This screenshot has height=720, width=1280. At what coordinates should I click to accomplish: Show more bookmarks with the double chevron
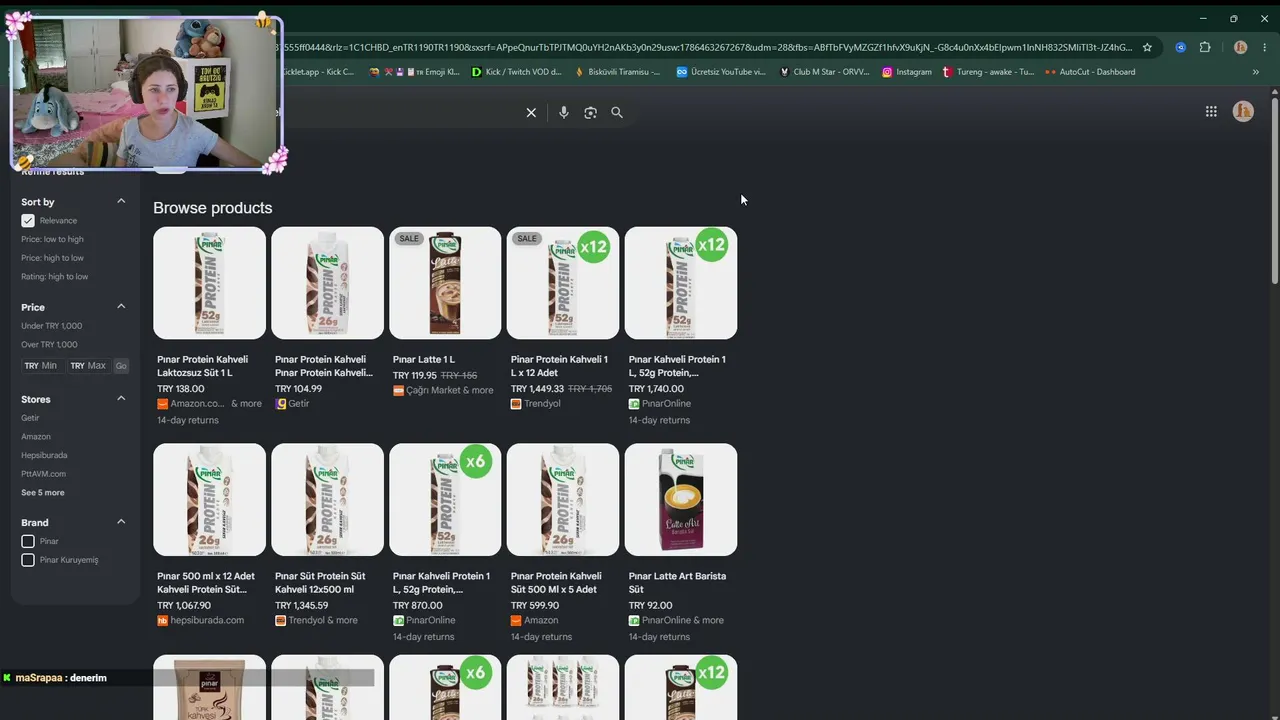point(1256,72)
